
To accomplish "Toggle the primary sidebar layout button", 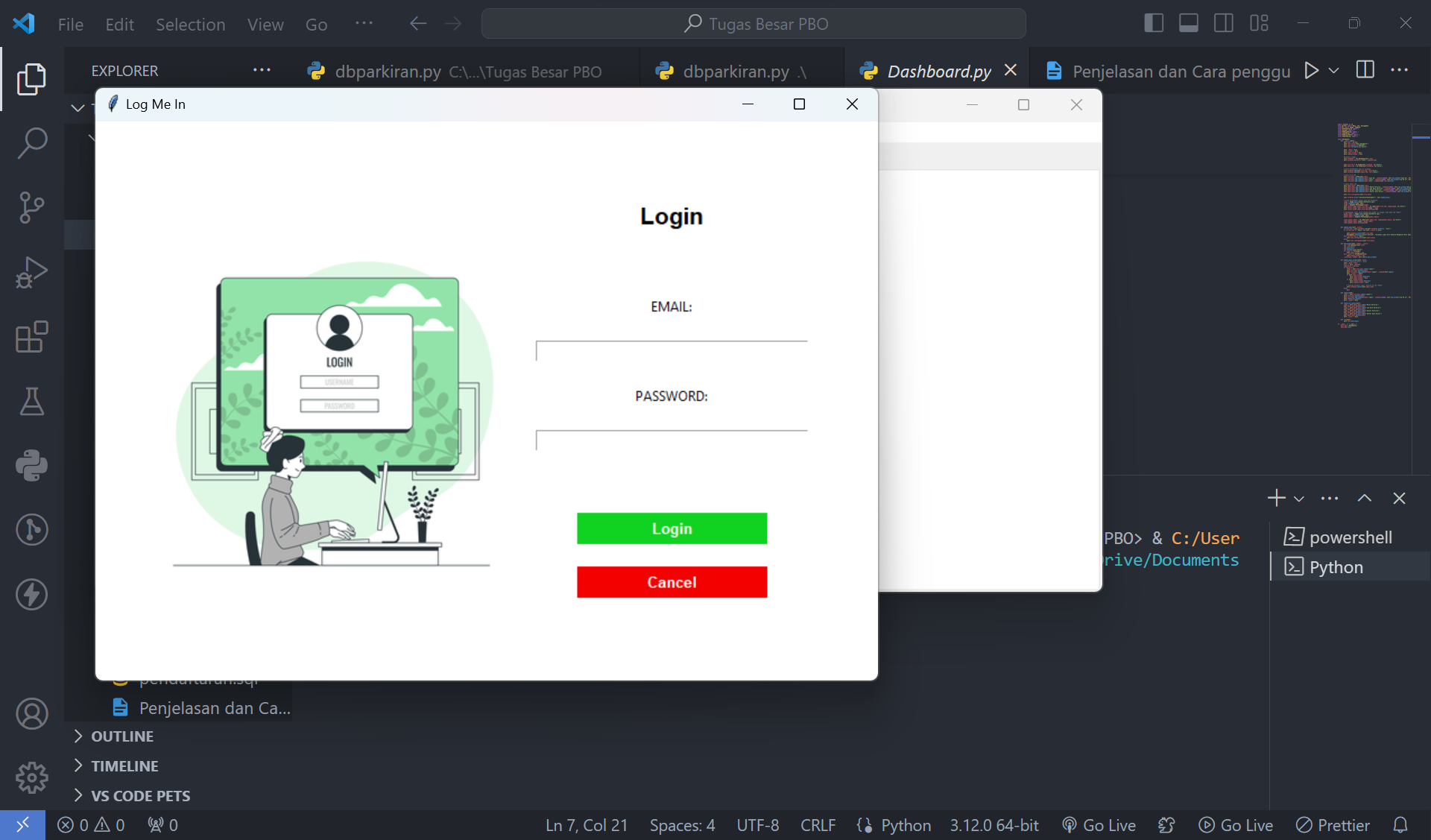I will click(x=1153, y=23).
